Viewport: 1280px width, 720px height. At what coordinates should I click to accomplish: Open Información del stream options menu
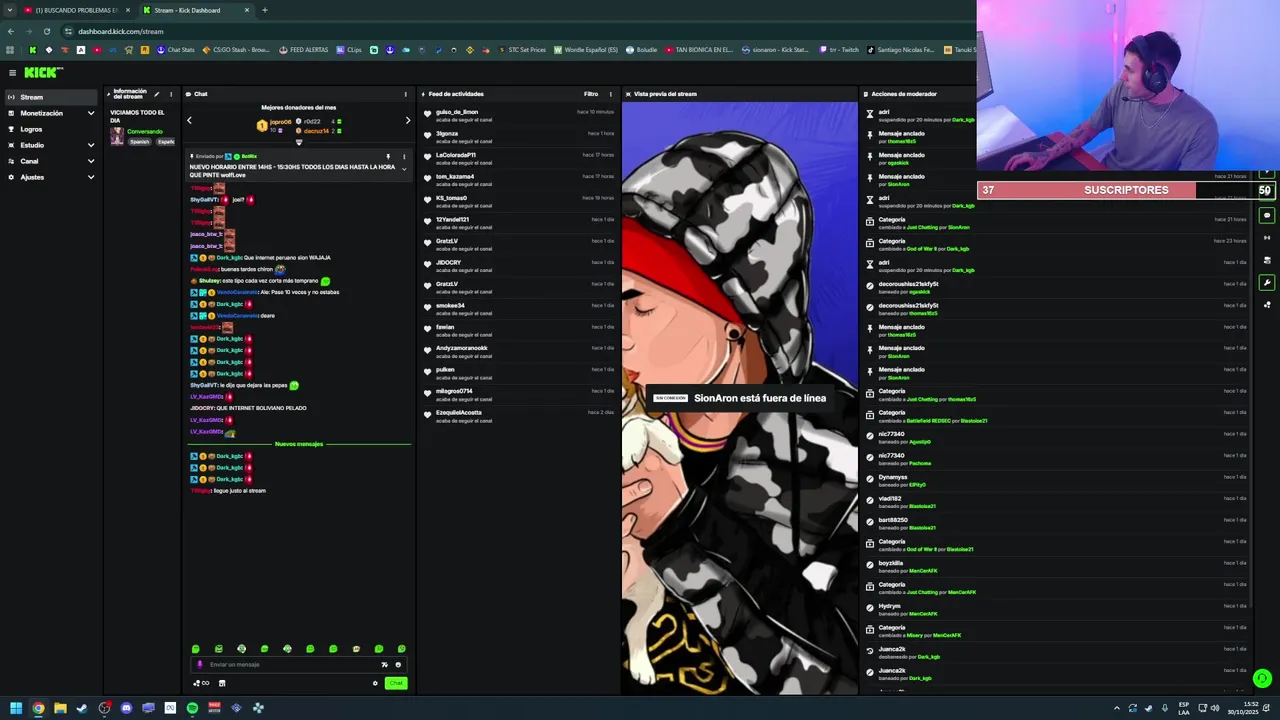(x=171, y=94)
